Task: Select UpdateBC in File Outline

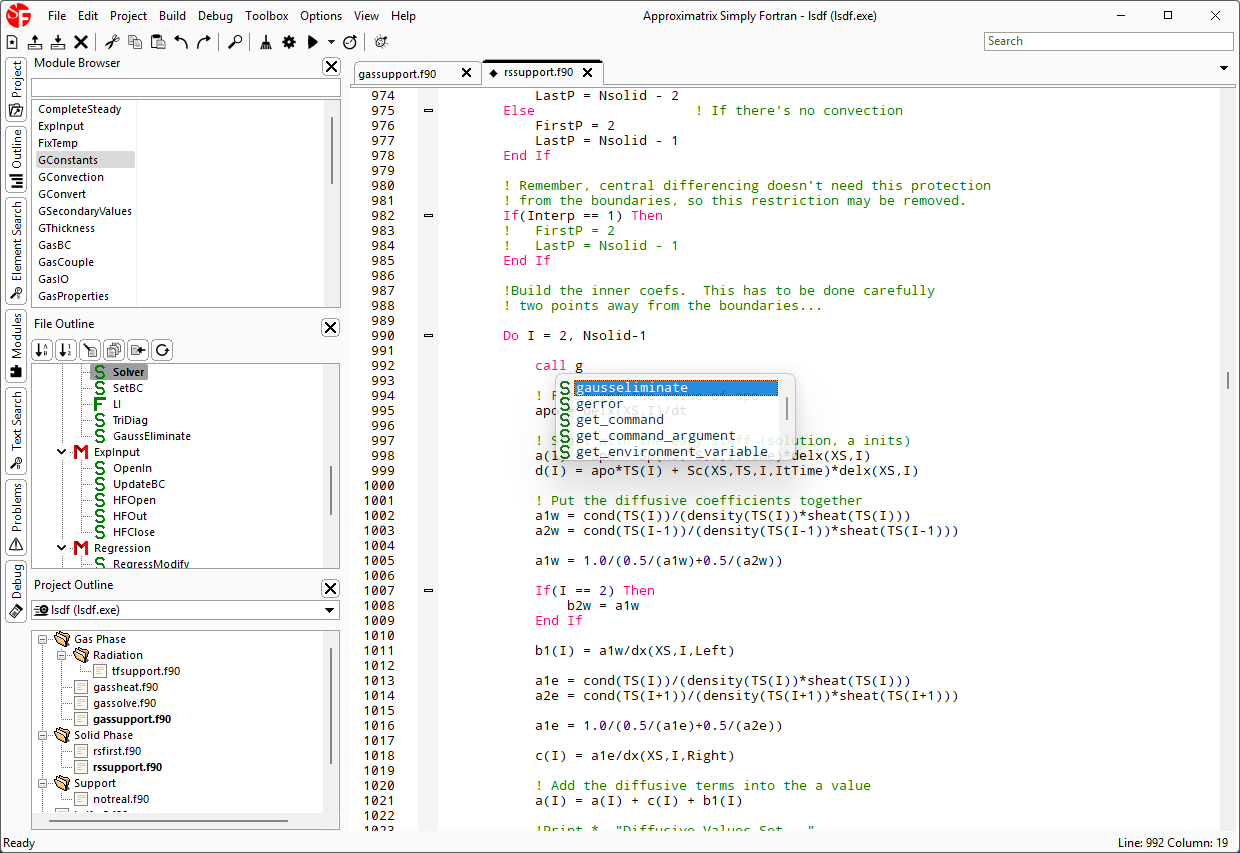Action: 139,484
